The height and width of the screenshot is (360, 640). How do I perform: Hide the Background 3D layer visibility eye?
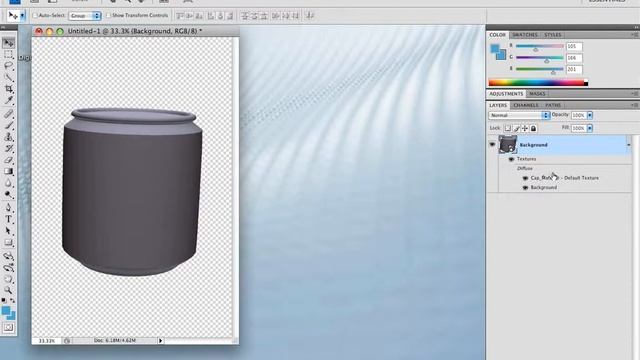[492, 144]
